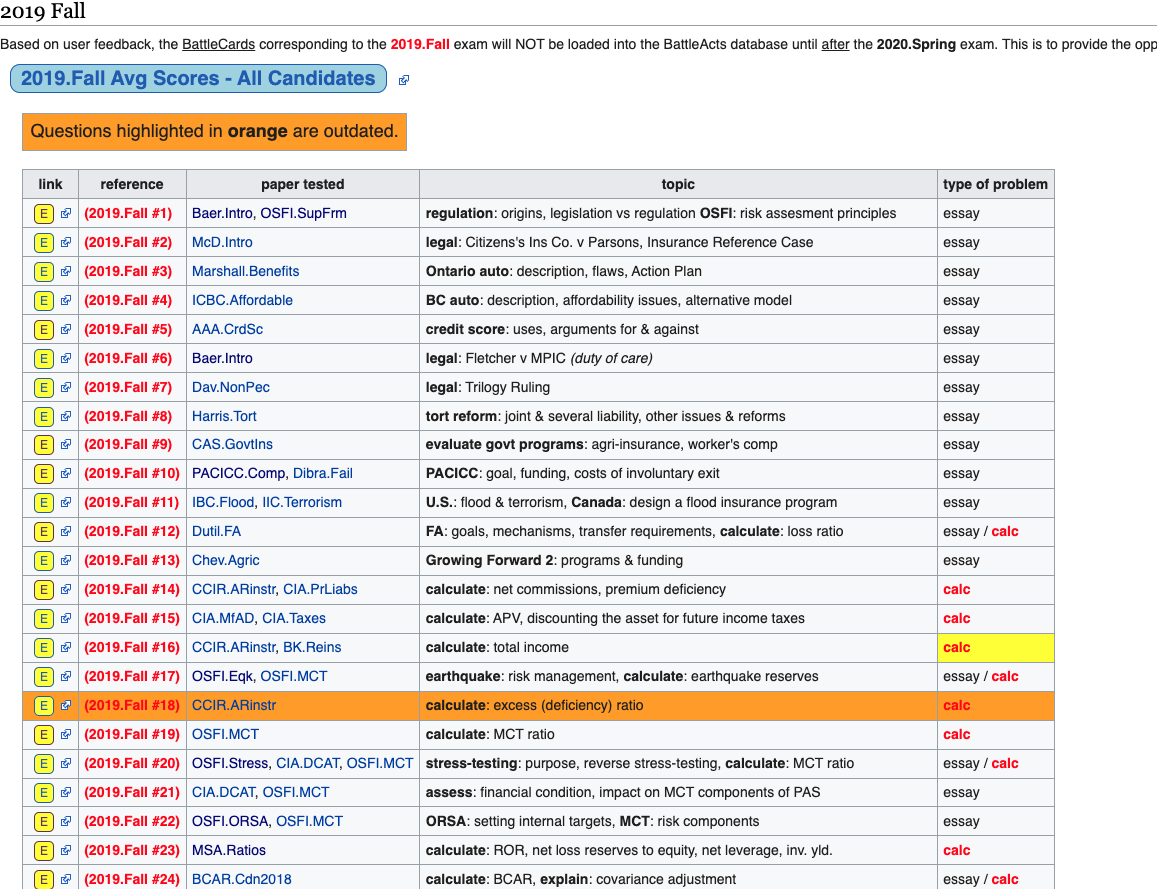Open the CAS.GovtIns paper link

click(x=232, y=444)
